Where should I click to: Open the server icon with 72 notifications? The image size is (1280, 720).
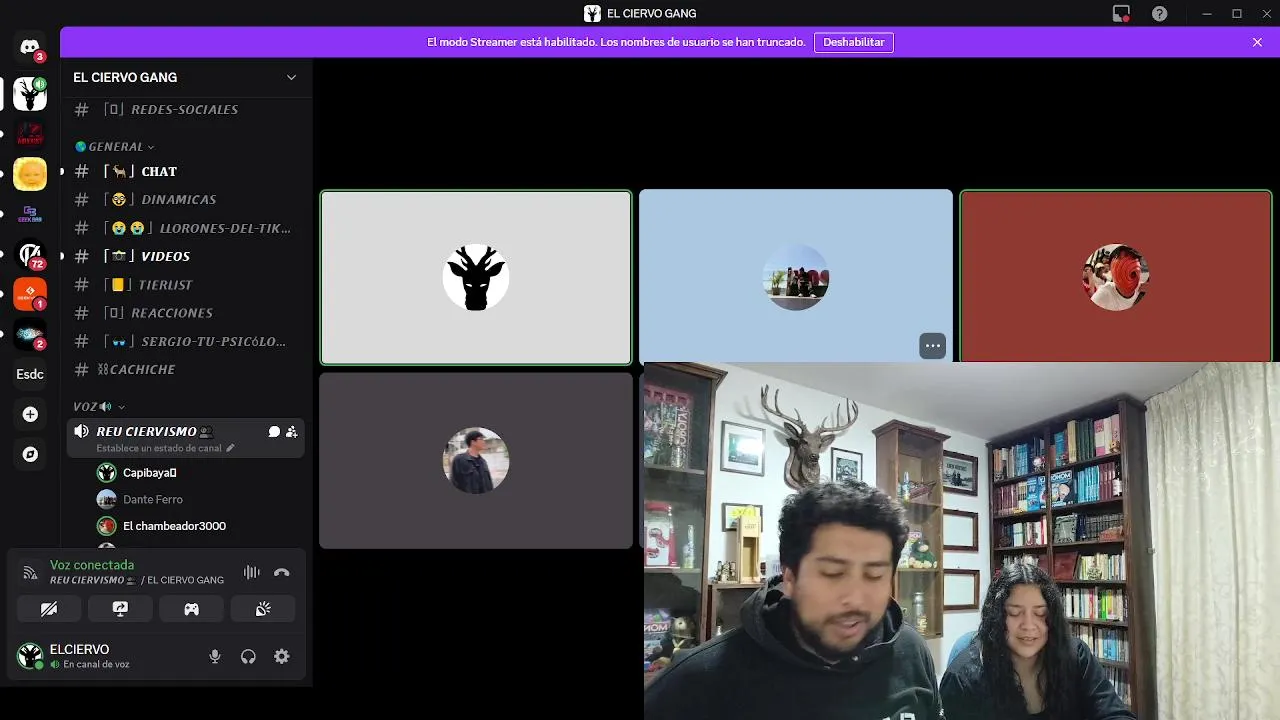30,254
